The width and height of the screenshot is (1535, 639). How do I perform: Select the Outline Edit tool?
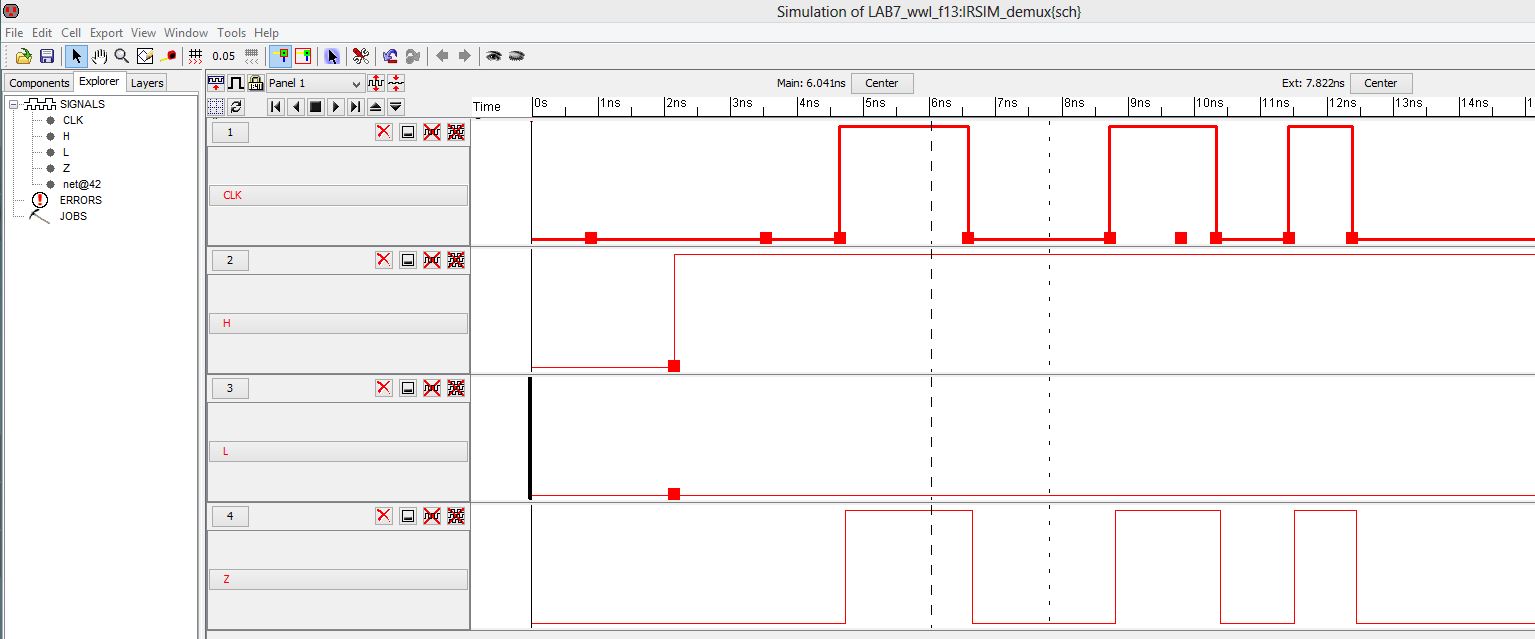pos(145,56)
